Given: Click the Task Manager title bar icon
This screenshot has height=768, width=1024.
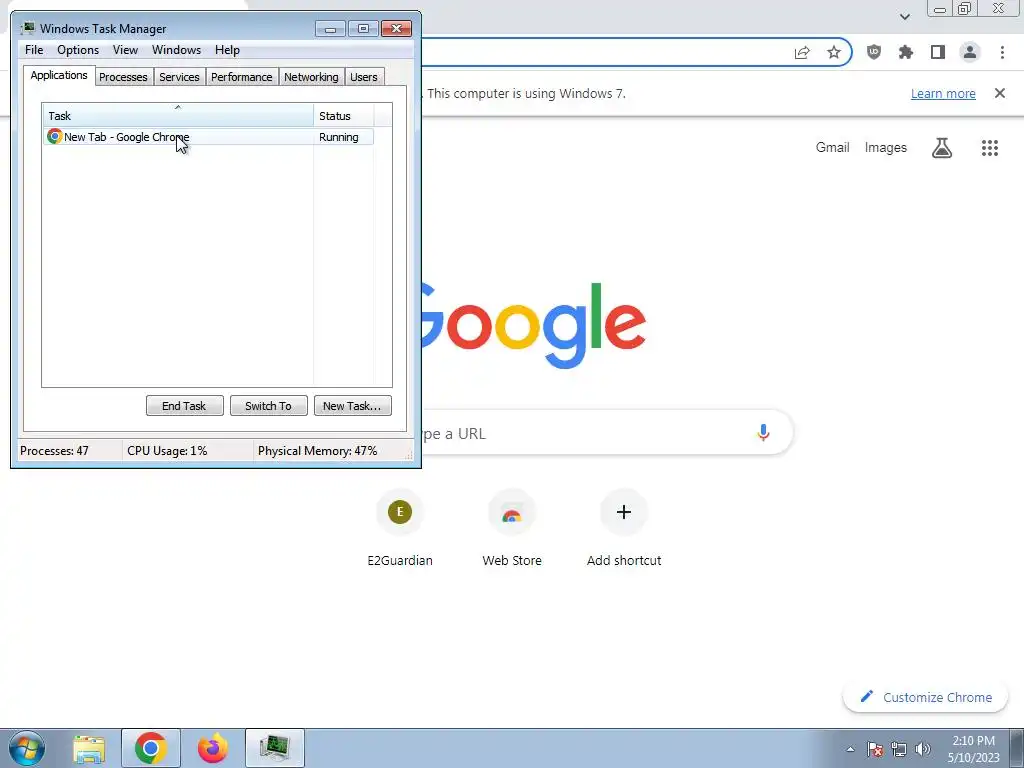Looking at the screenshot, I should click(27, 28).
